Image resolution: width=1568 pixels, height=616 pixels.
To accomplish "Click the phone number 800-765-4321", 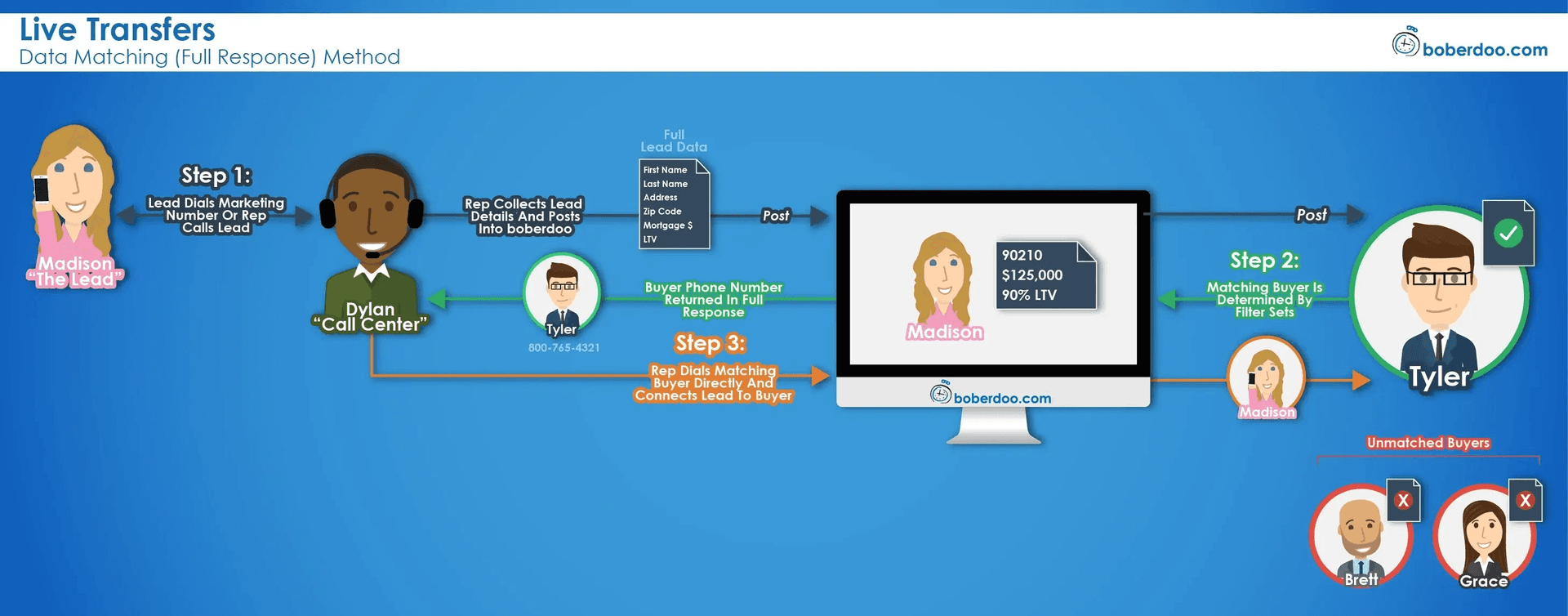I will (x=563, y=348).
